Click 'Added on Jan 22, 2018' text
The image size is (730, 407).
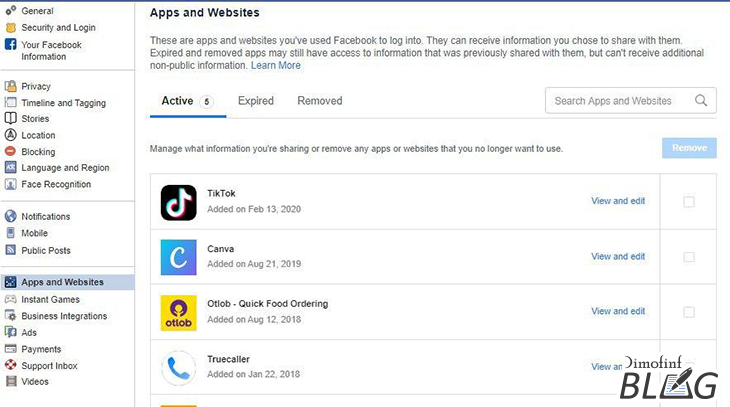click(253, 374)
